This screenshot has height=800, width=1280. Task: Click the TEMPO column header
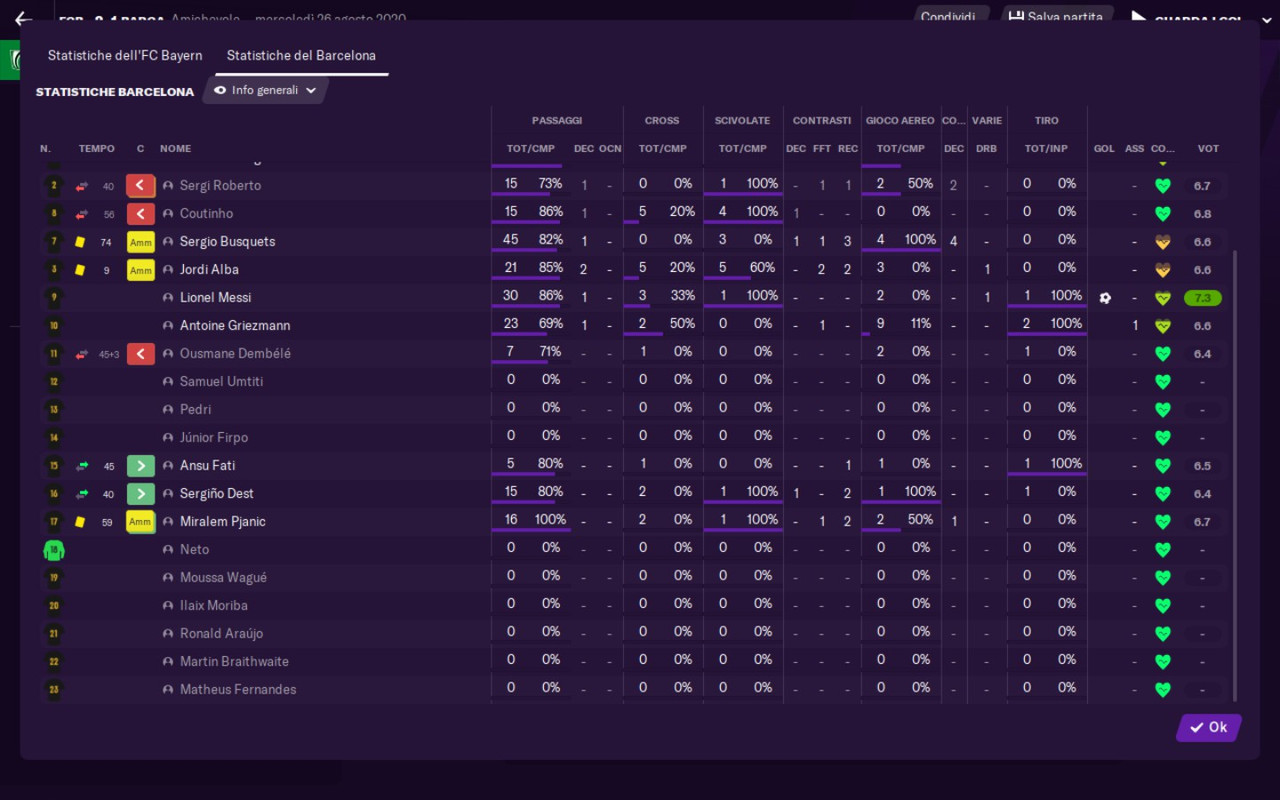[x=97, y=149]
